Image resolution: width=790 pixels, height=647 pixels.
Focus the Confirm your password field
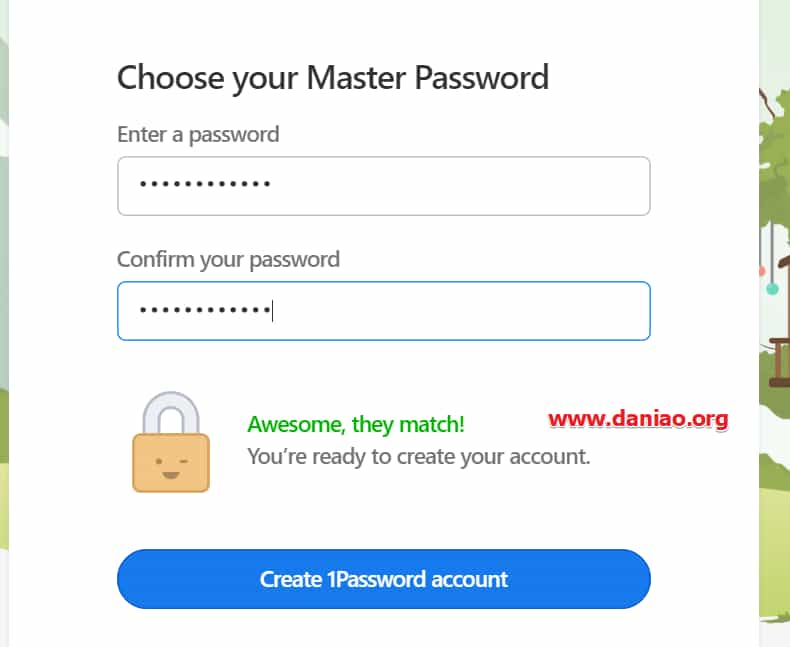click(x=383, y=311)
